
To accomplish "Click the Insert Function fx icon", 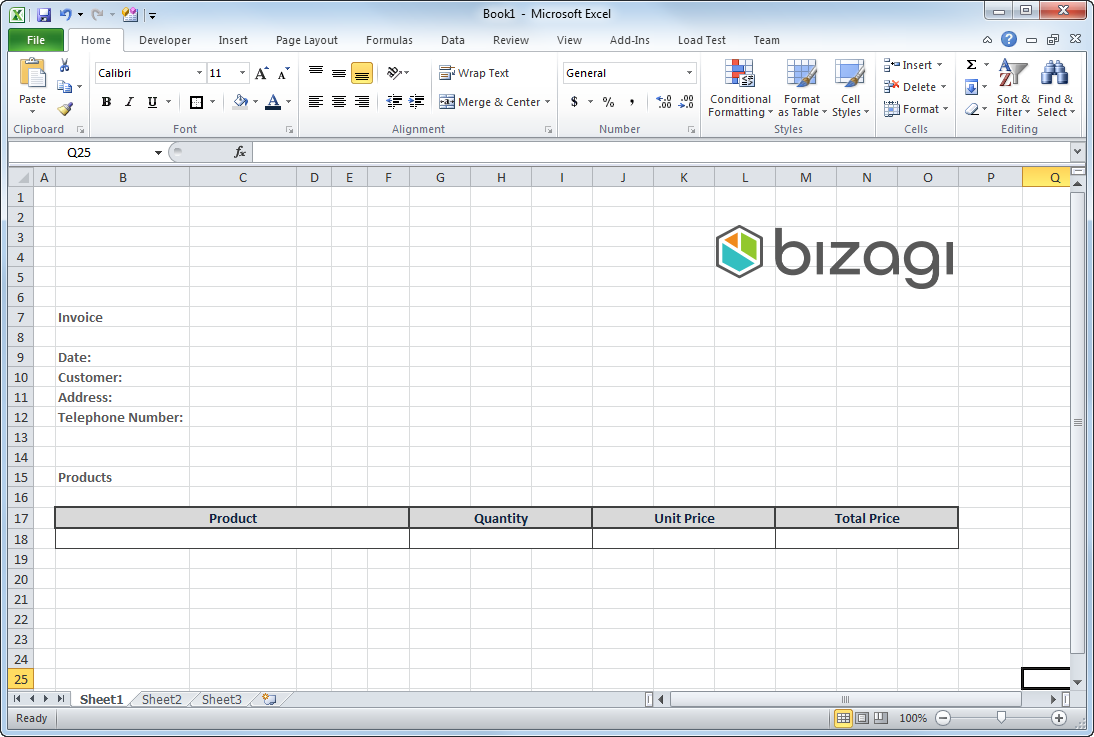I will (239, 152).
